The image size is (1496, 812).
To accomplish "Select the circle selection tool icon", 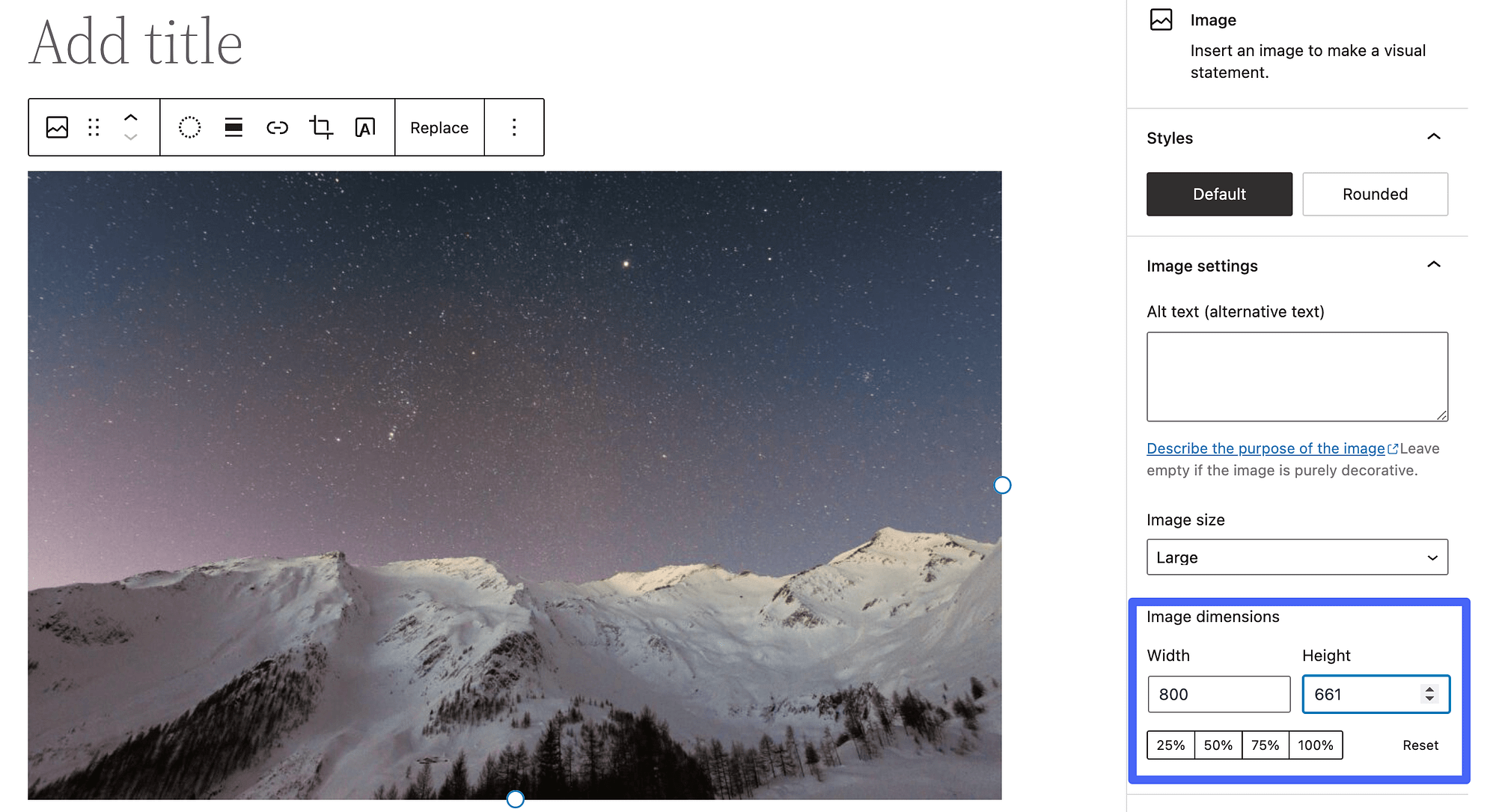I will [190, 128].
